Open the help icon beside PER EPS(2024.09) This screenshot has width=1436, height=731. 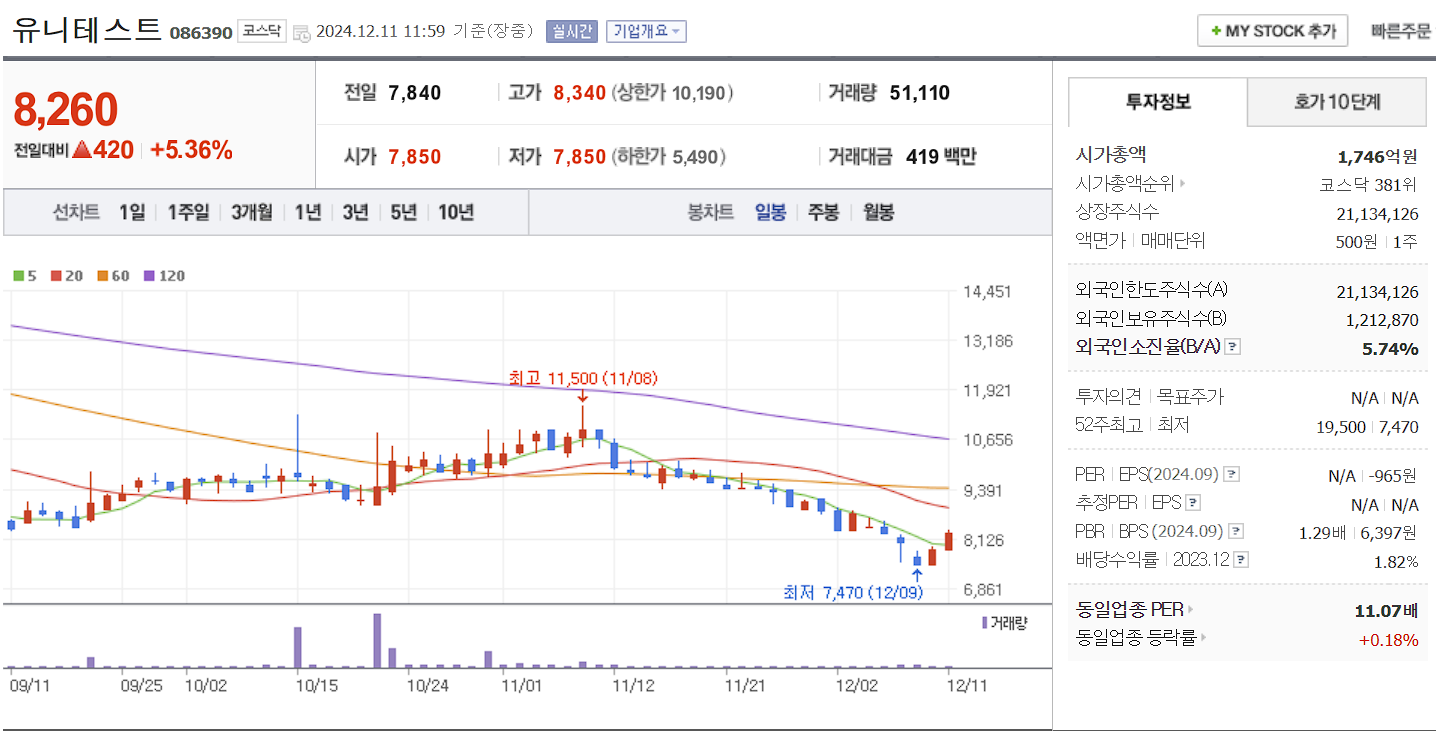(x=1232, y=474)
